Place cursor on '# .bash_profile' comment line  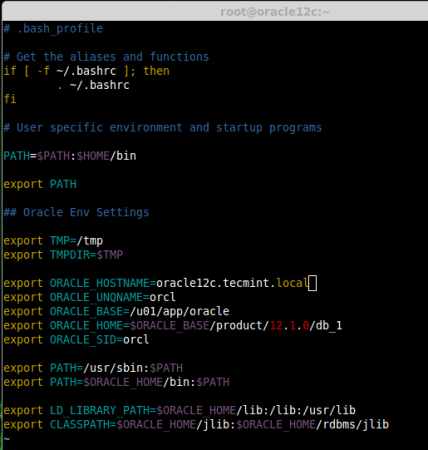pyautogui.click(x=53, y=29)
